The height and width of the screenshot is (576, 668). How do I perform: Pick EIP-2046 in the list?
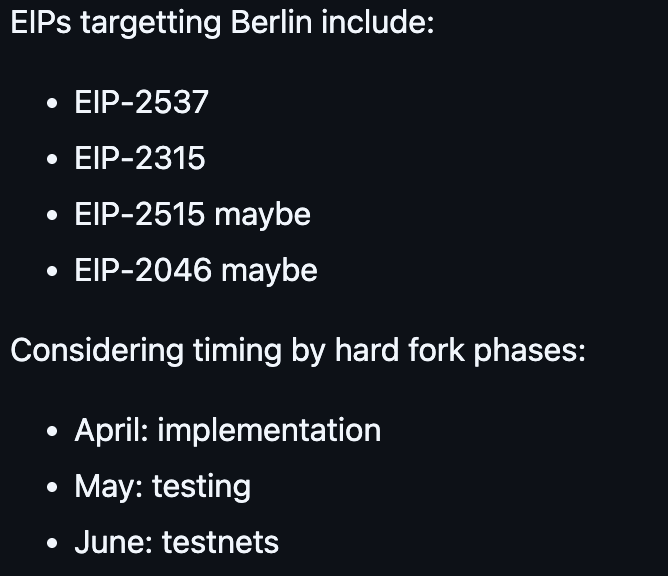tap(142, 270)
